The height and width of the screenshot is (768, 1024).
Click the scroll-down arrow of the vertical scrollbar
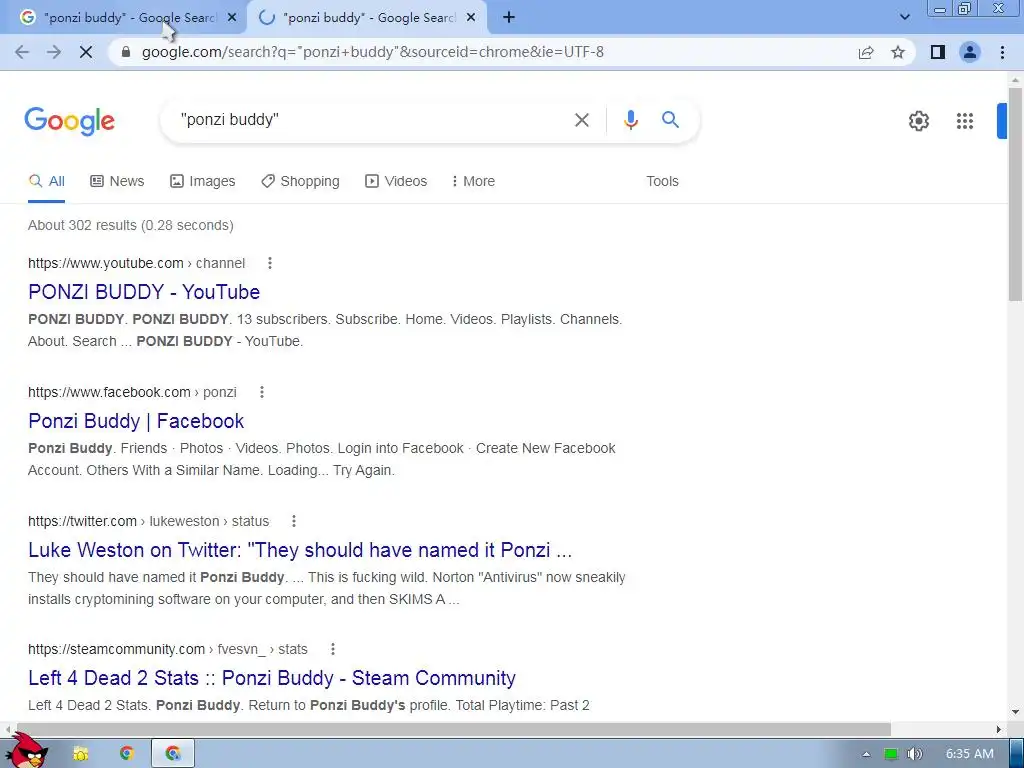click(1015, 712)
